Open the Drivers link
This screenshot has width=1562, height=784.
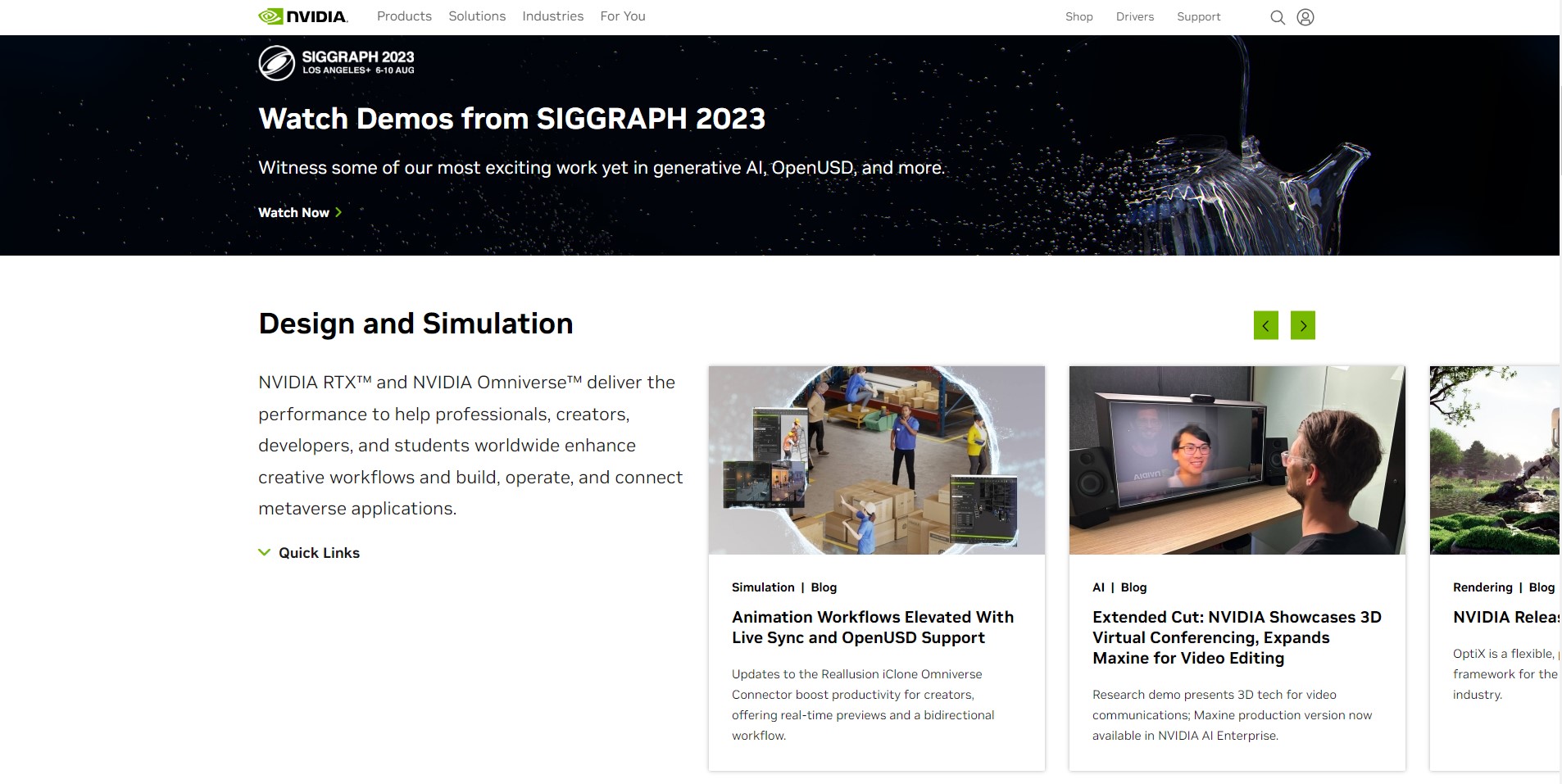click(1135, 16)
